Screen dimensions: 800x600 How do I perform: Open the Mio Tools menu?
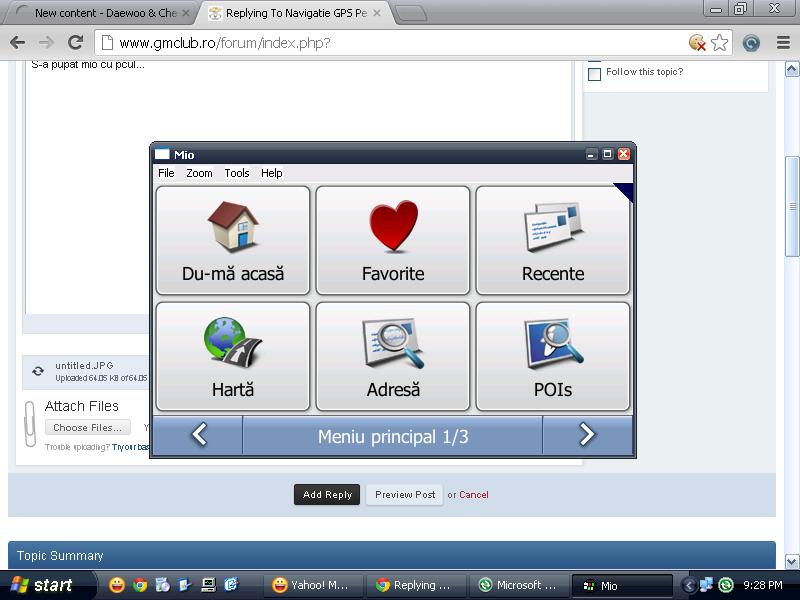coord(237,173)
